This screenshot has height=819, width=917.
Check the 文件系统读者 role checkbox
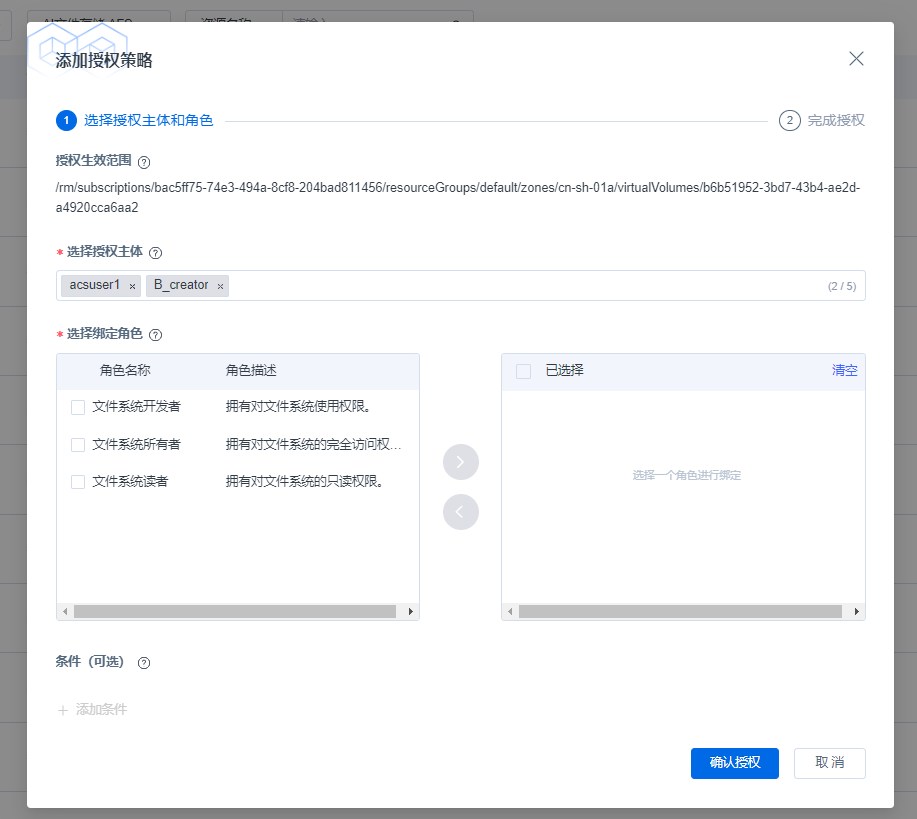(x=78, y=482)
